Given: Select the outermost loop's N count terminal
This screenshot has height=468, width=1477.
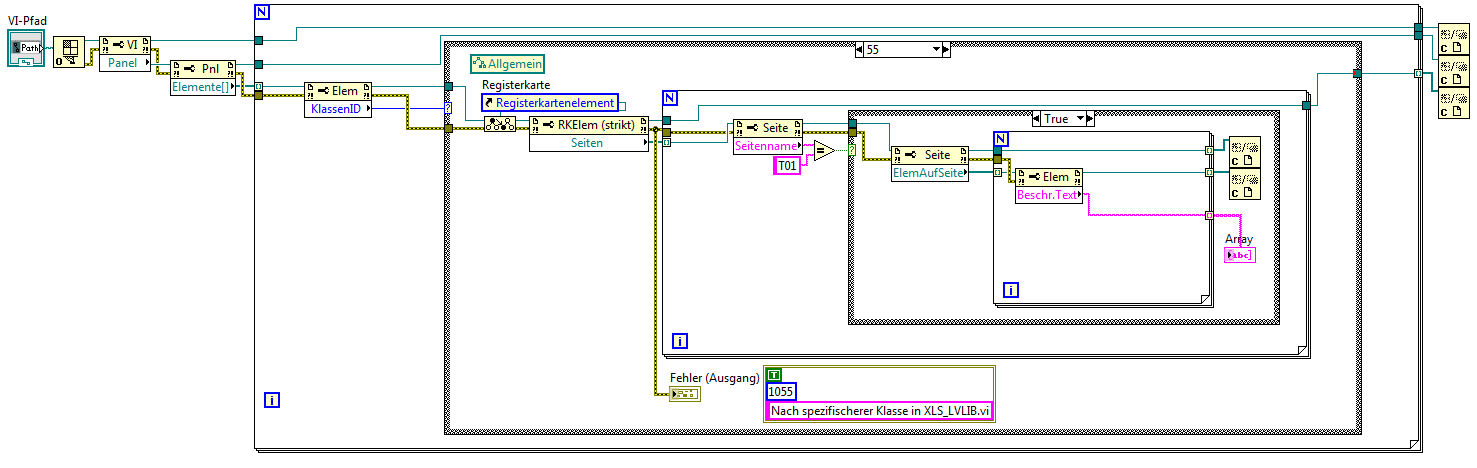Looking at the screenshot, I should 263,13.
